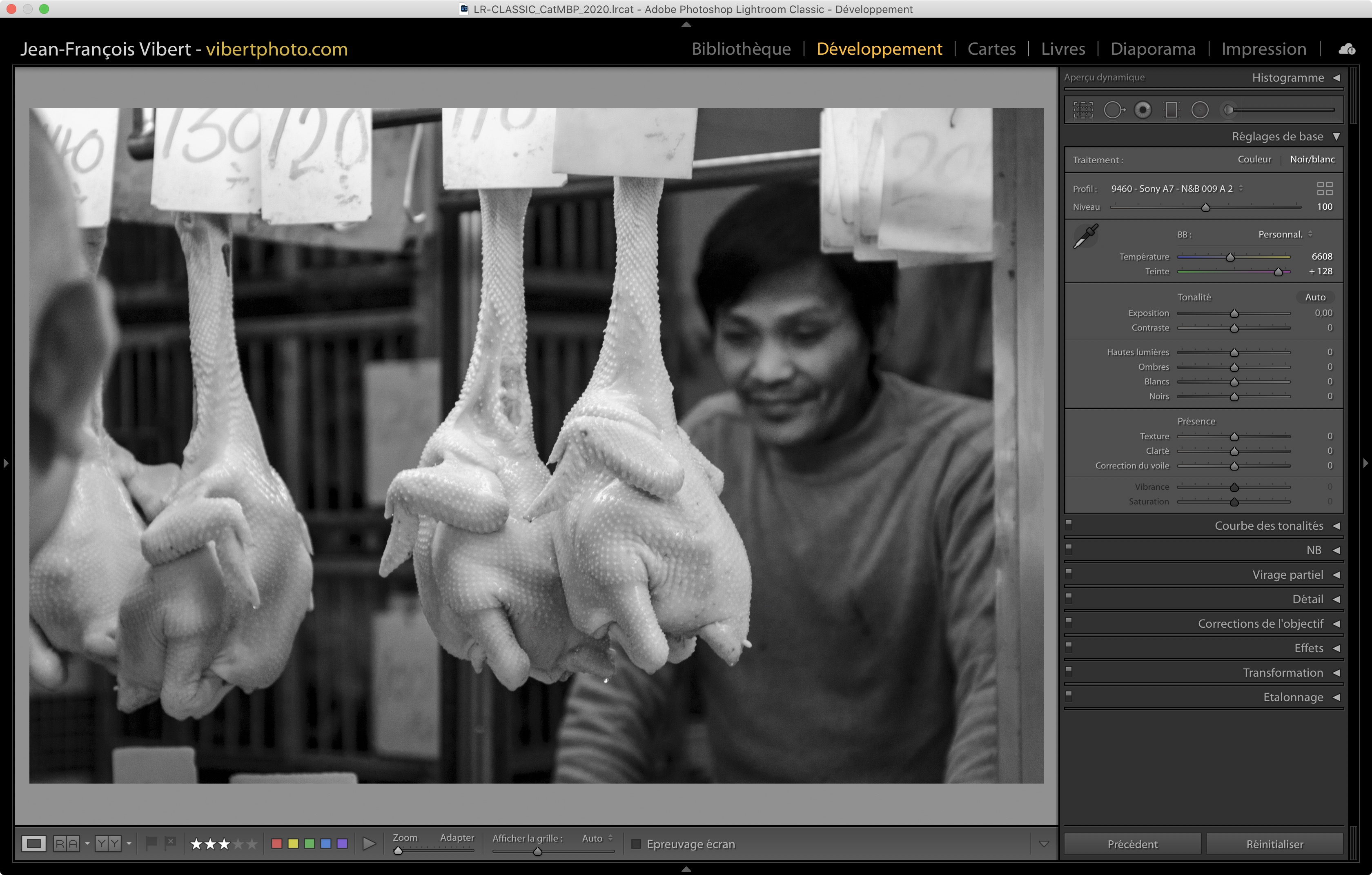Choose the red eye correction tool

click(x=1143, y=110)
